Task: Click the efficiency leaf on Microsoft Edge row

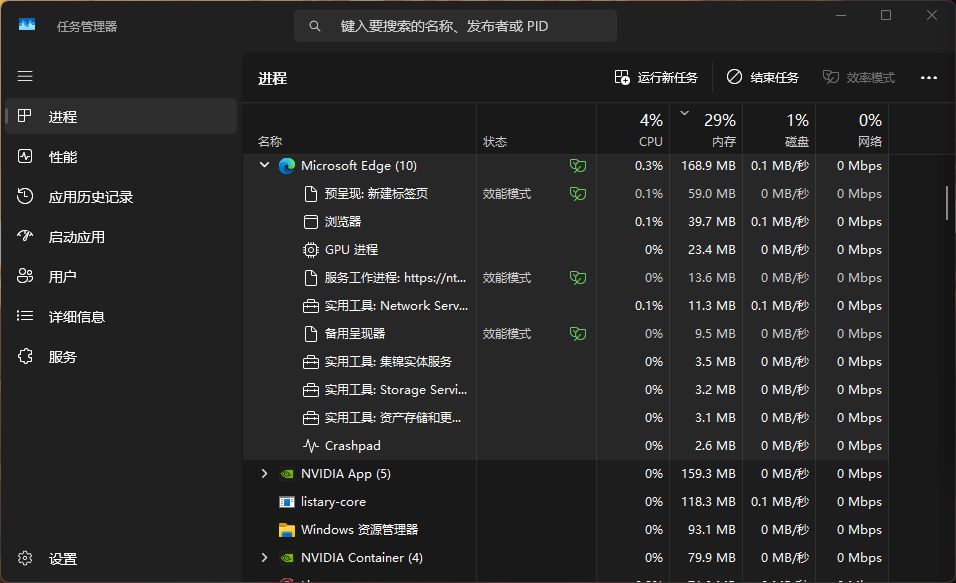Action: click(577, 166)
